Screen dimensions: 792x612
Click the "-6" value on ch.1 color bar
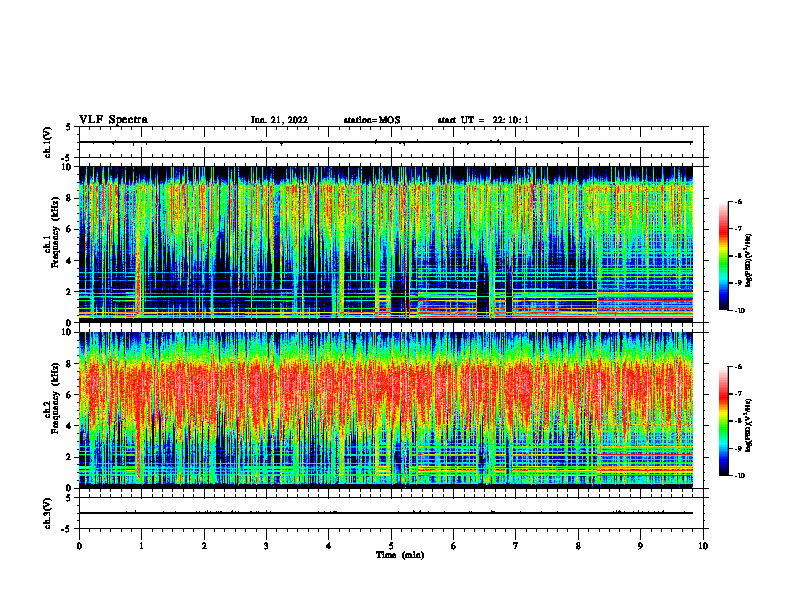(x=739, y=201)
